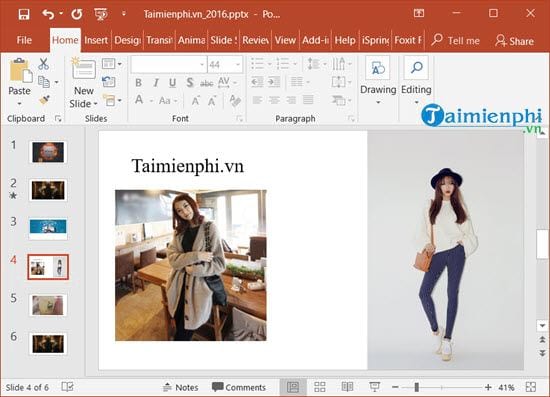Click the Copy icon
The image size is (550, 397).
coord(44,82)
